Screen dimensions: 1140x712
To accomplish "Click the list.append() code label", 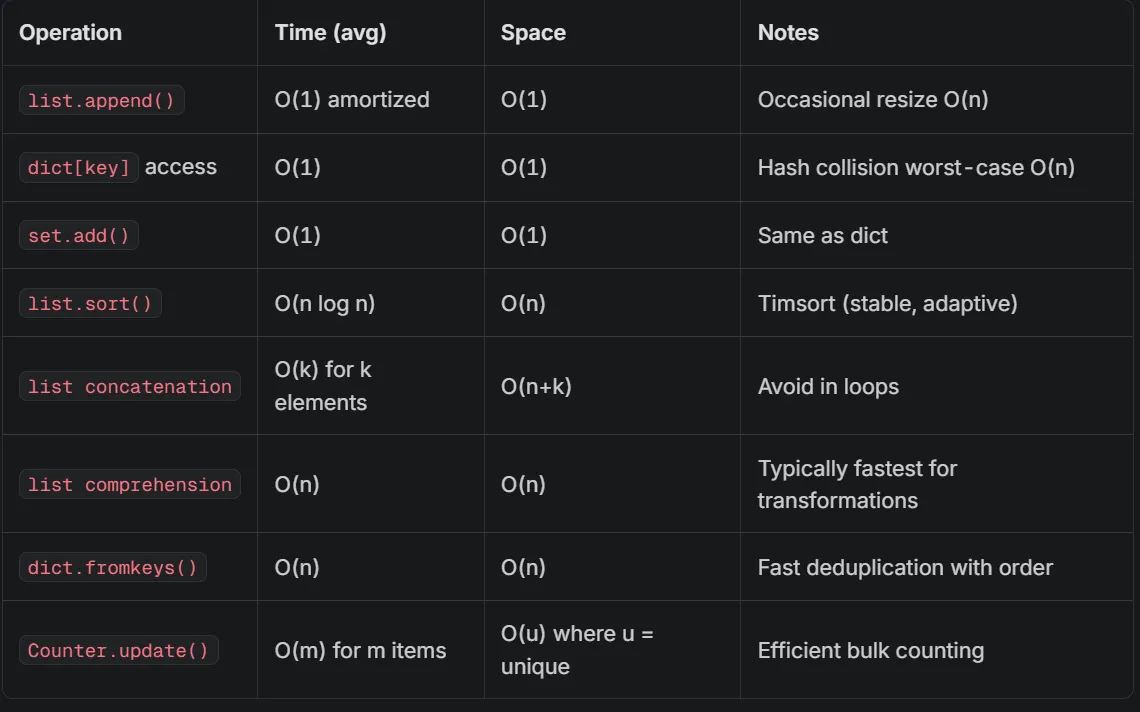I will pyautogui.click(x=101, y=100).
